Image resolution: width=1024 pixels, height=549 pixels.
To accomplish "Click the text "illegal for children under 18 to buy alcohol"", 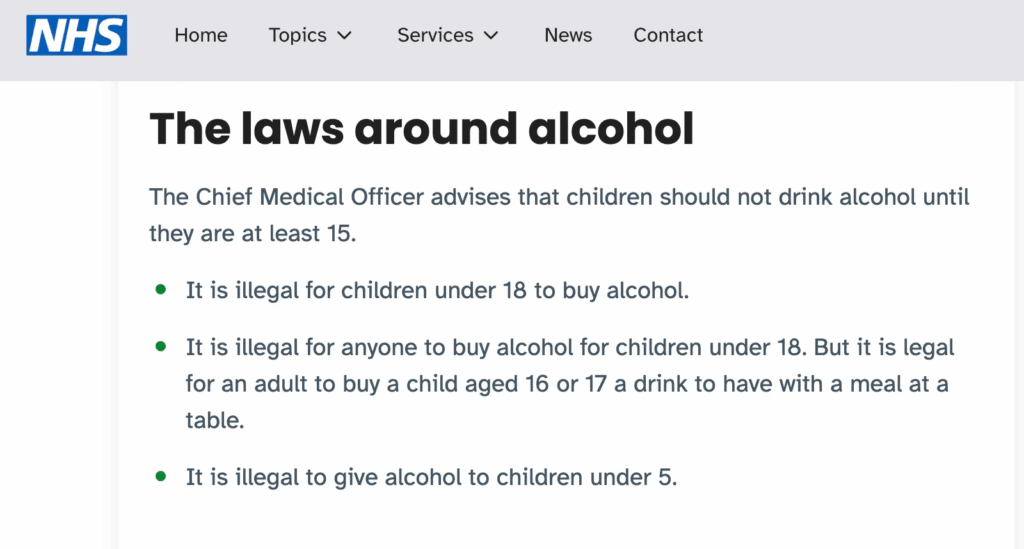I will [437, 292].
